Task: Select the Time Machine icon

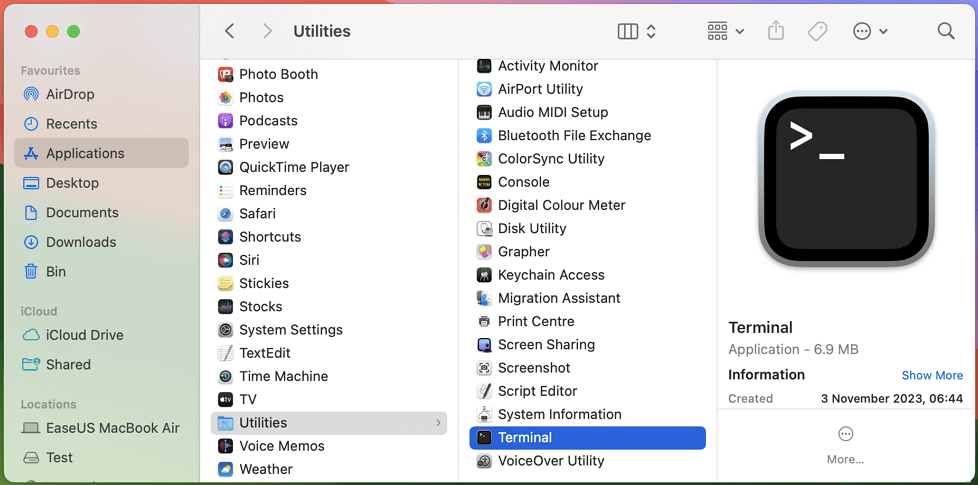Action: [225, 376]
